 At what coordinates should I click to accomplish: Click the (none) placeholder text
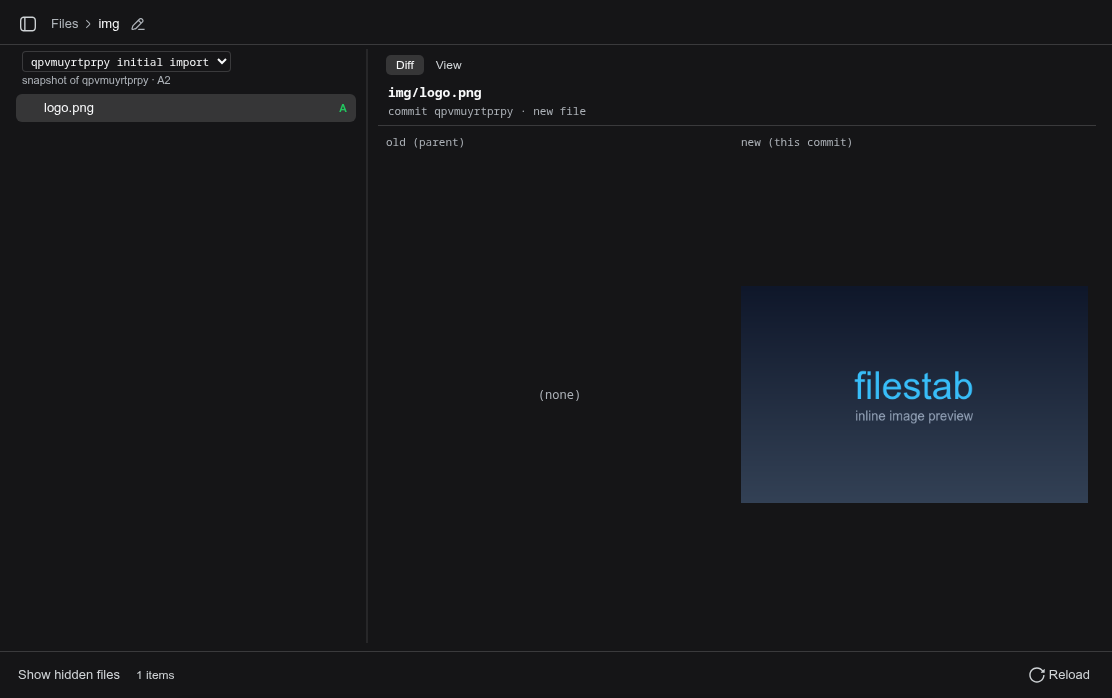[560, 395]
